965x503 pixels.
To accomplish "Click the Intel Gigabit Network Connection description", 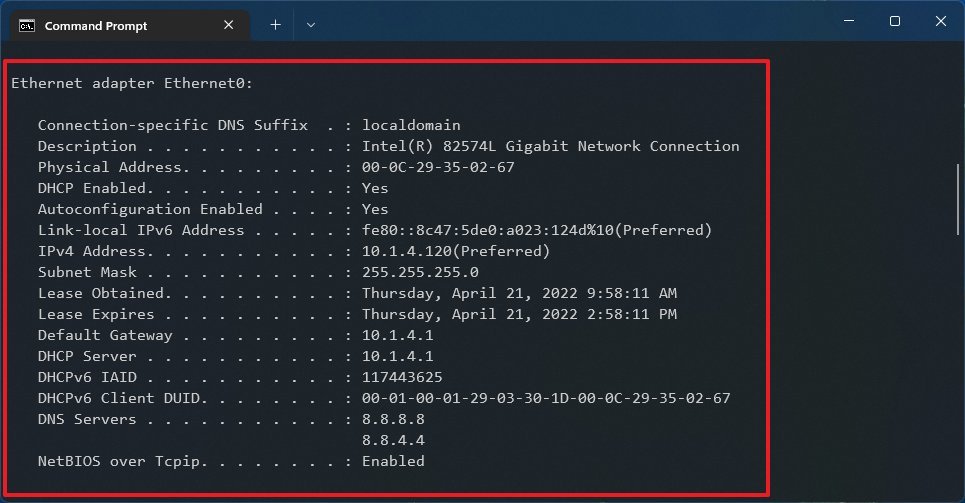I will click(551, 146).
